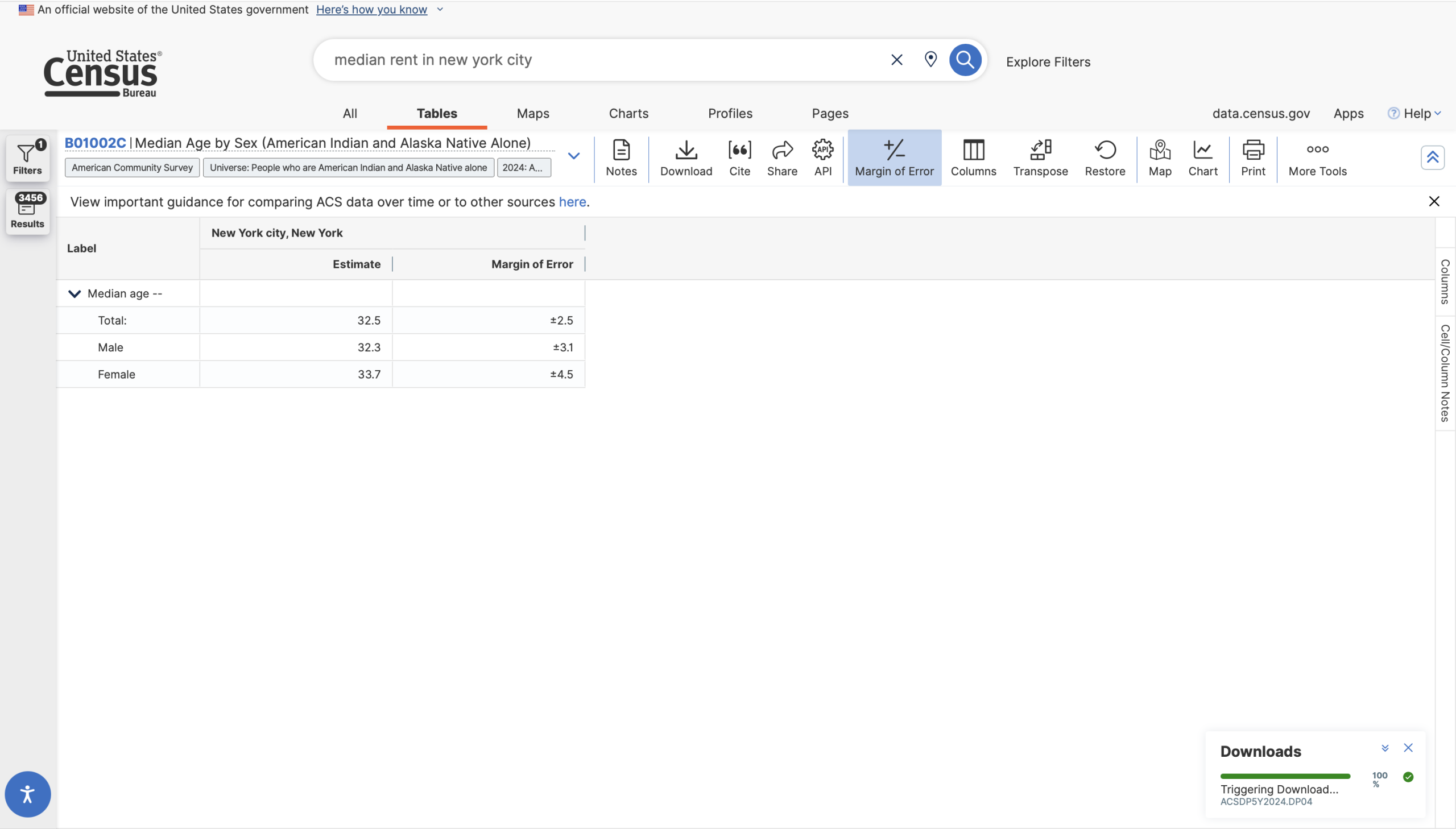Open the Help dropdown menu
Image resolution: width=1456 pixels, height=829 pixels.
pos(1416,113)
